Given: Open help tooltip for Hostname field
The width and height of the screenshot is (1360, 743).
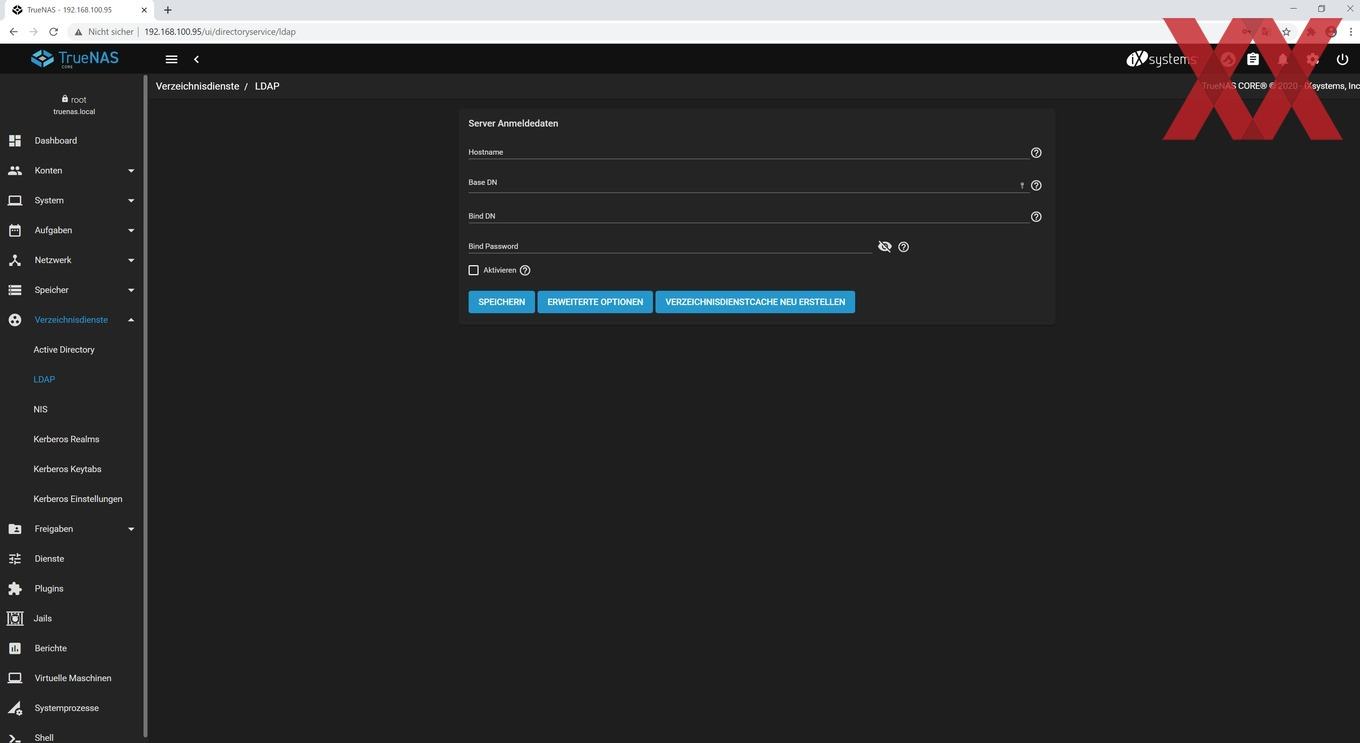Looking at the screenshot, I should click(x=1036, y=153).
